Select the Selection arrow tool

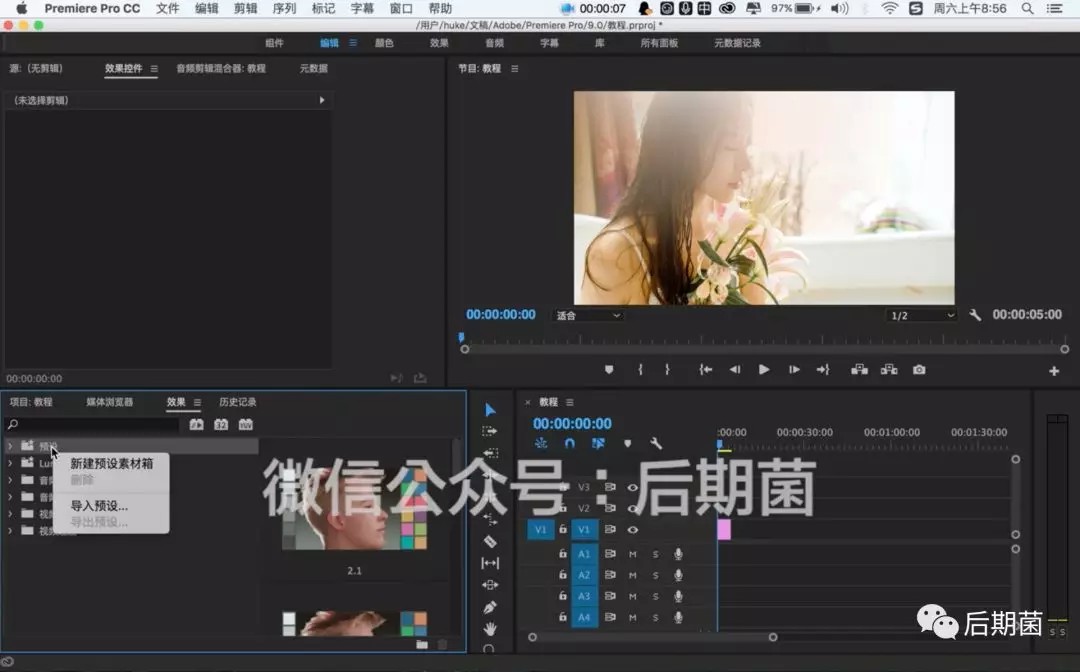click(490, 410)
